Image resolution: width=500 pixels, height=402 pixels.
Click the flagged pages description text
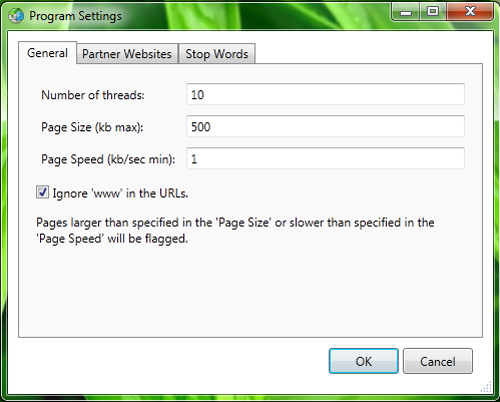tap(235, 230)
